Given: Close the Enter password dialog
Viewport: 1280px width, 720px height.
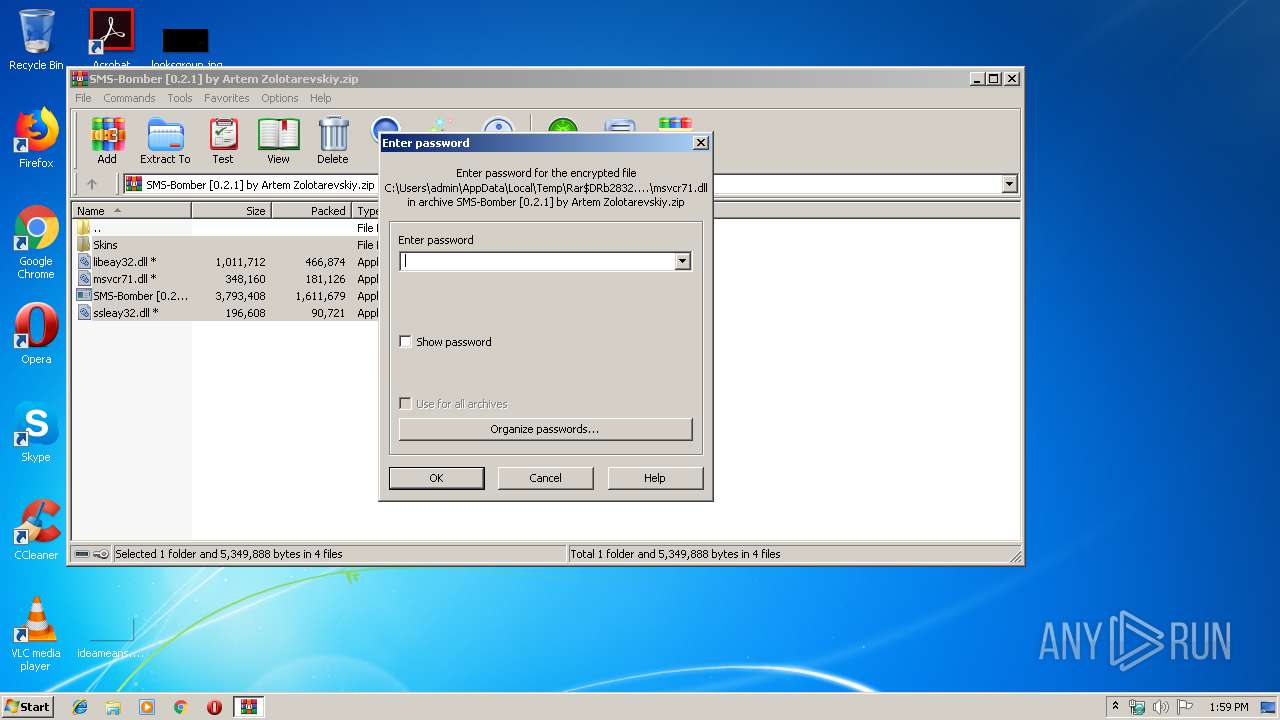Looking at the screenshot, I should point(701,142).
